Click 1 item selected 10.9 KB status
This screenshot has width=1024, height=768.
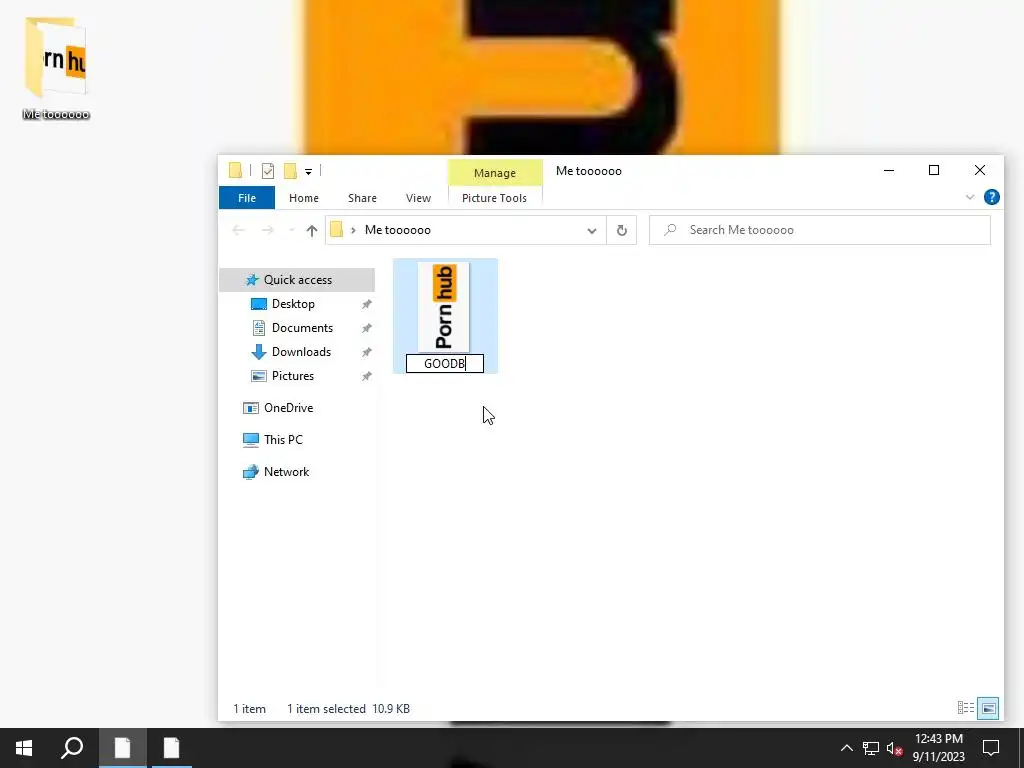click(348, 709)
